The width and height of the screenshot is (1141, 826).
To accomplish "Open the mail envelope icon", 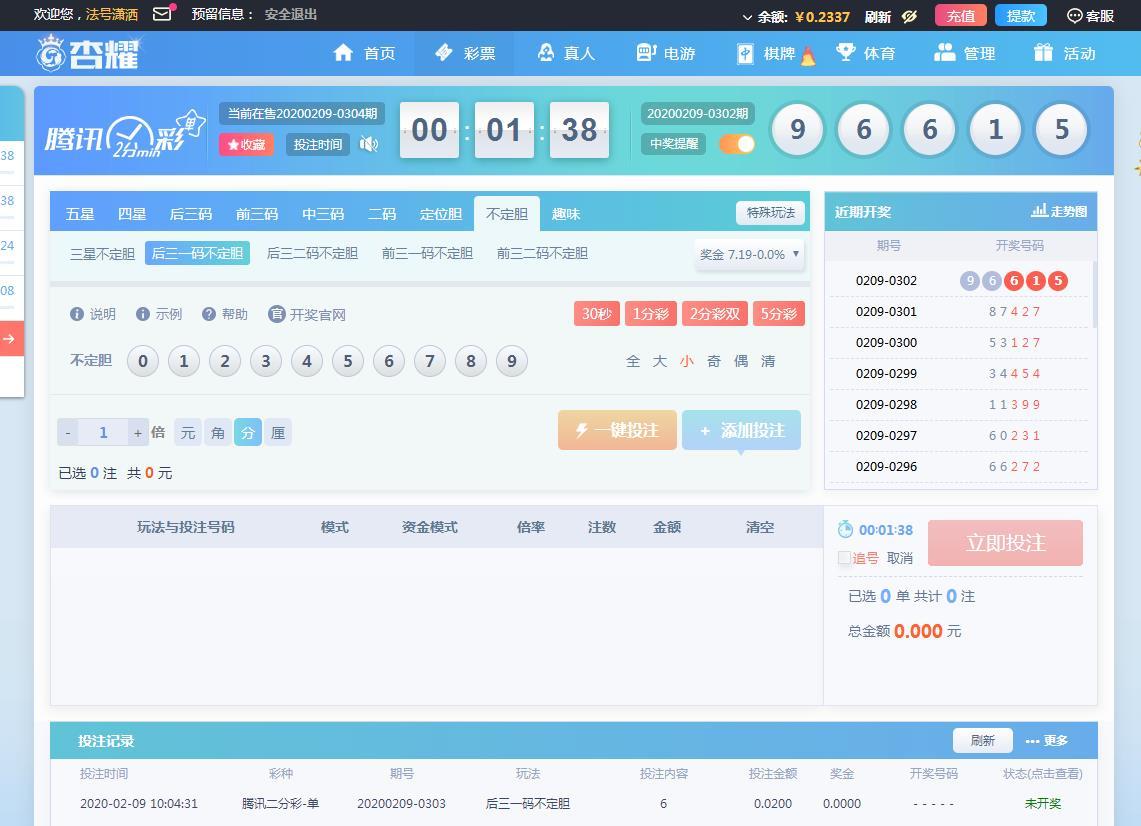I will 162,14.
